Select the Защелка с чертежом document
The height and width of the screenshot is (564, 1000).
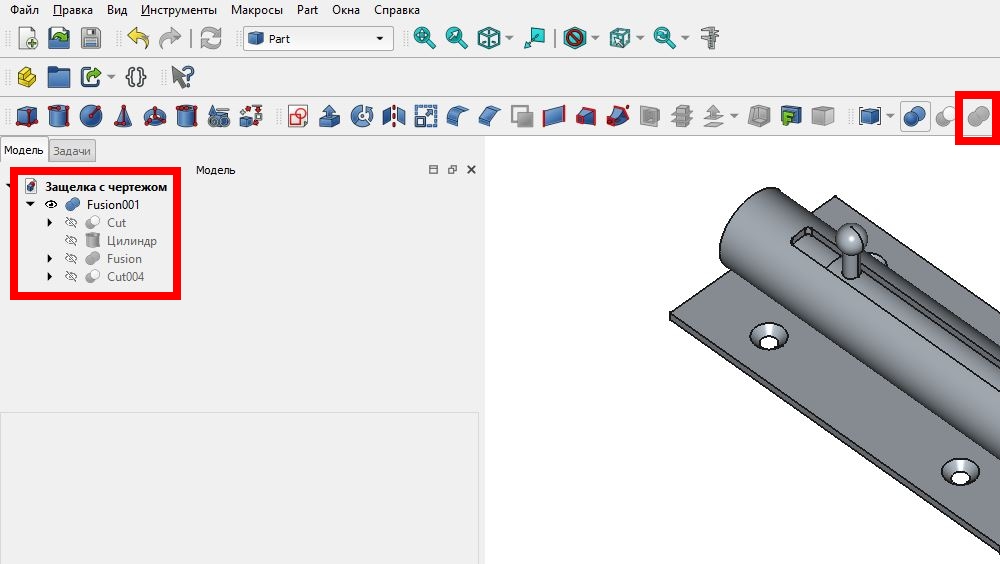tap(106, 187)
